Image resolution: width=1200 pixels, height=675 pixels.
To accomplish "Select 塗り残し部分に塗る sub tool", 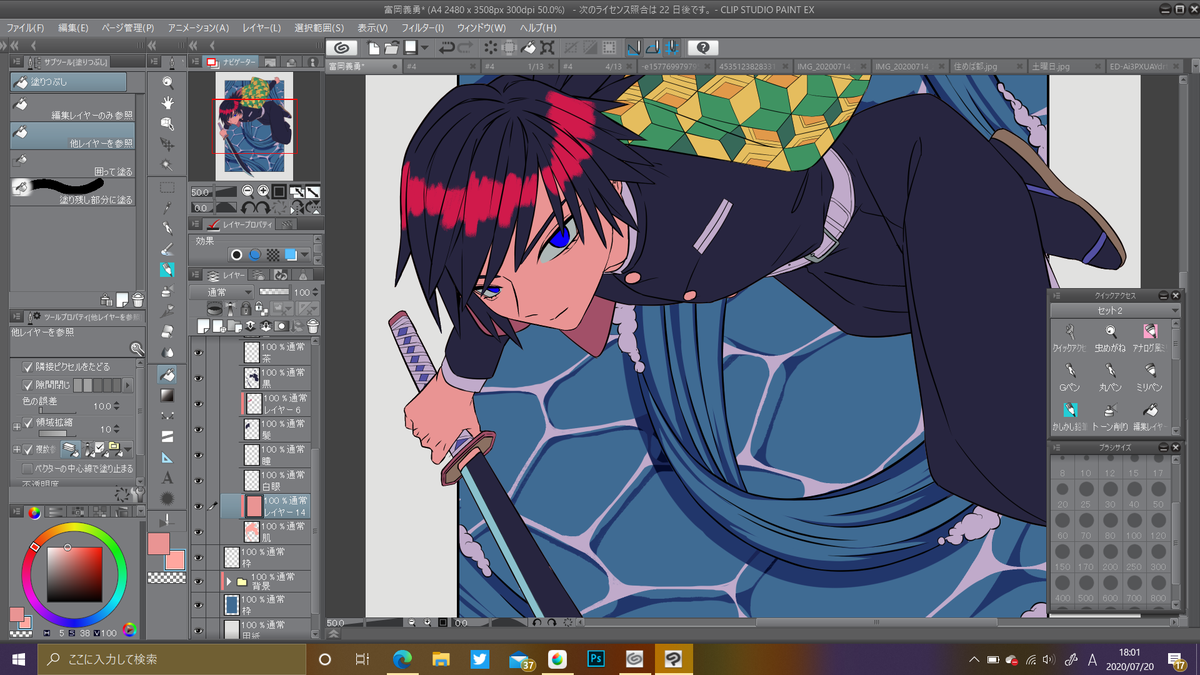I will click(x=70, y=192).
